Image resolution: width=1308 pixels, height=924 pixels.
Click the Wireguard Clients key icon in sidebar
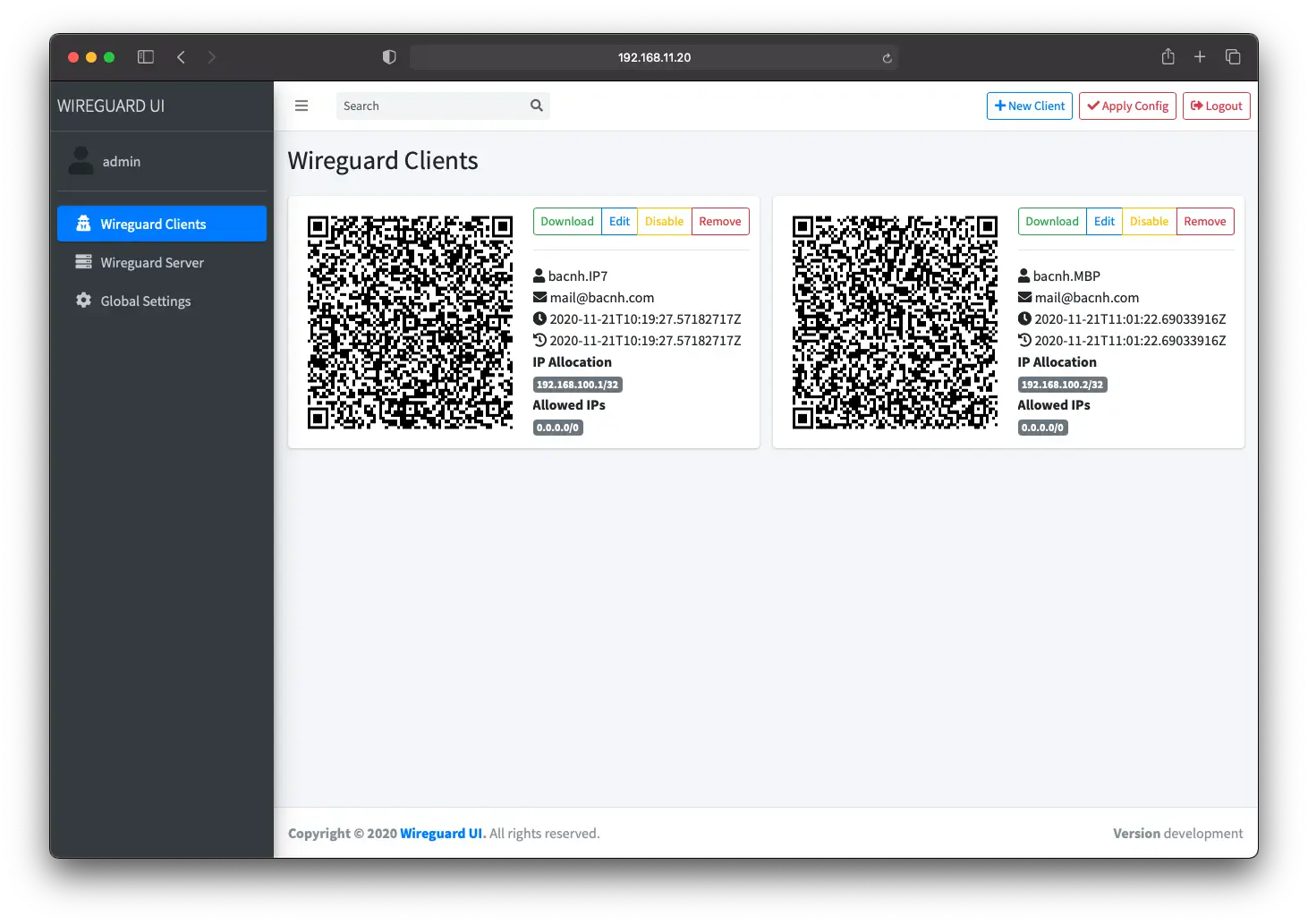[83, 223]
